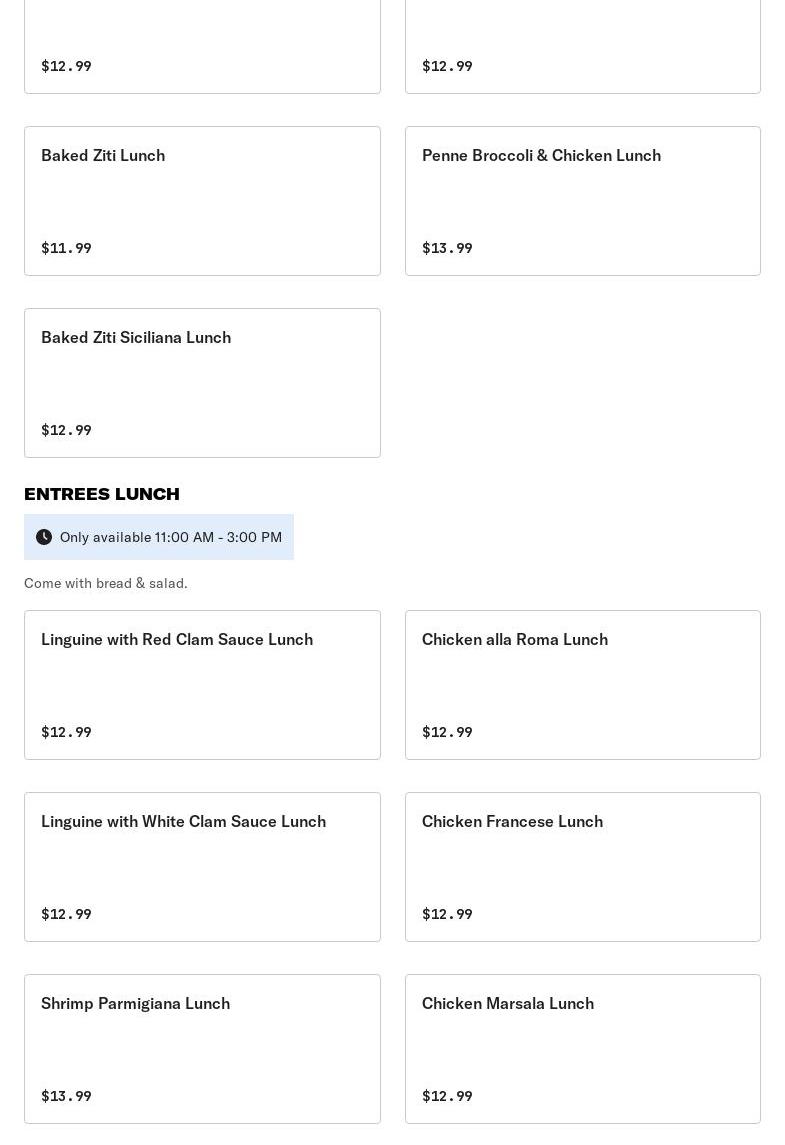Screen dimensions: 785x1145
Task: Open the Baked Ziti Lunch item
Action: [103, 155]
